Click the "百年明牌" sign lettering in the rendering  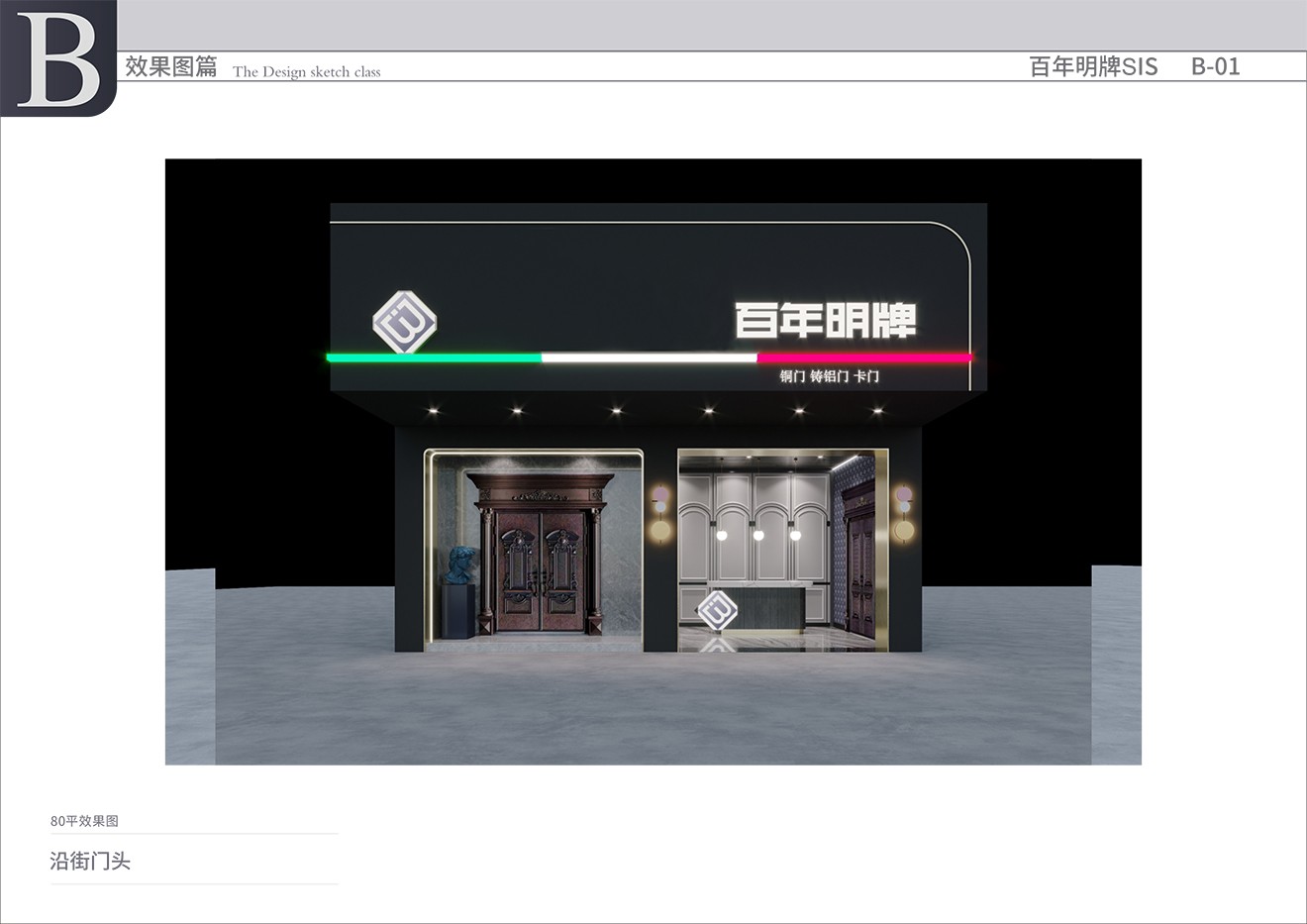825,320
